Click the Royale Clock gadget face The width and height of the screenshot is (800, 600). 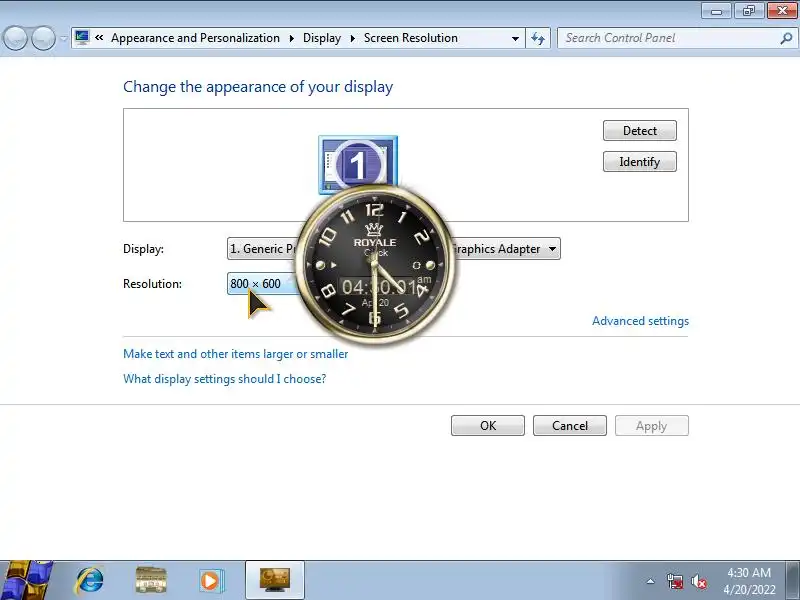point(375,265)
